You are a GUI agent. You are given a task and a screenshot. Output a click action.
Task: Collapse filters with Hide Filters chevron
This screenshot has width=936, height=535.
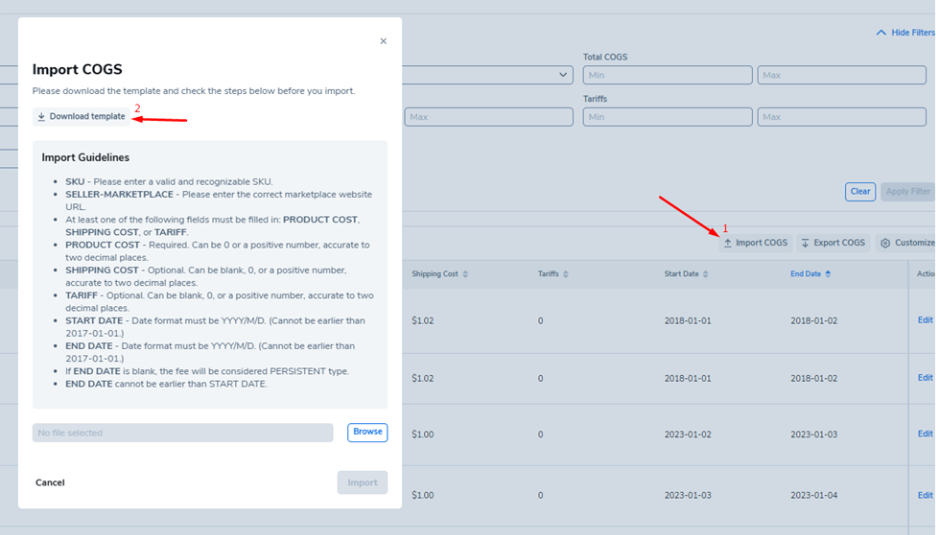click(x=881, y=33)
